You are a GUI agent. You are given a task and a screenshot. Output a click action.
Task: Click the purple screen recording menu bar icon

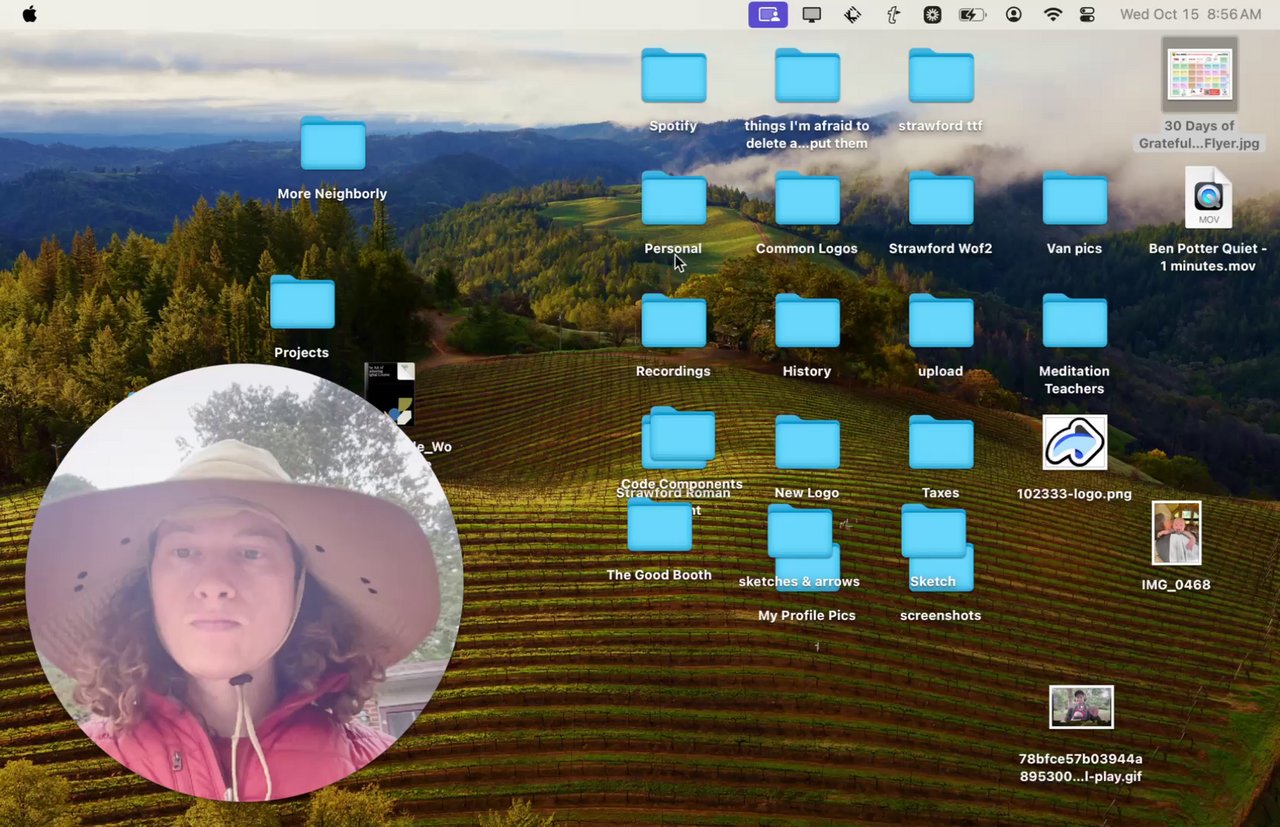coord(768,14)
